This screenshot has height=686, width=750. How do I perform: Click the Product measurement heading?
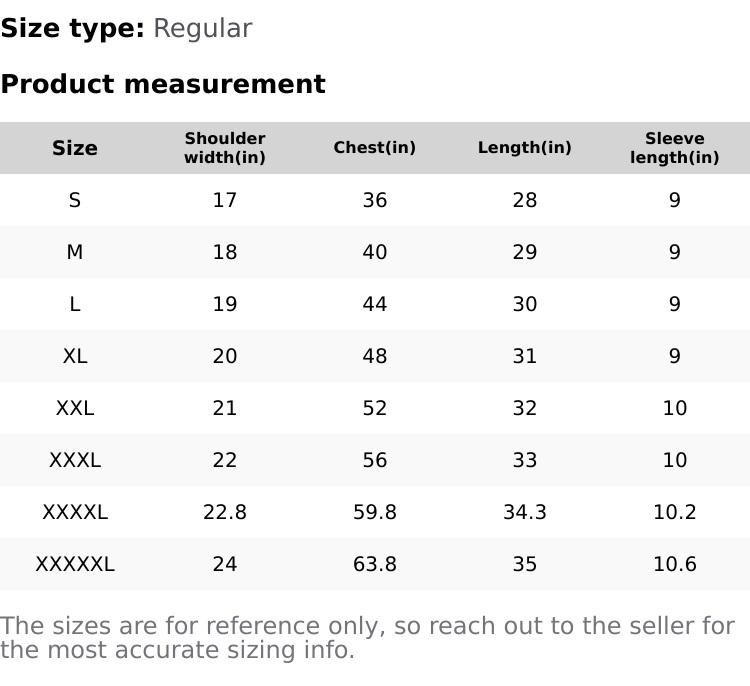pos(163,84)
